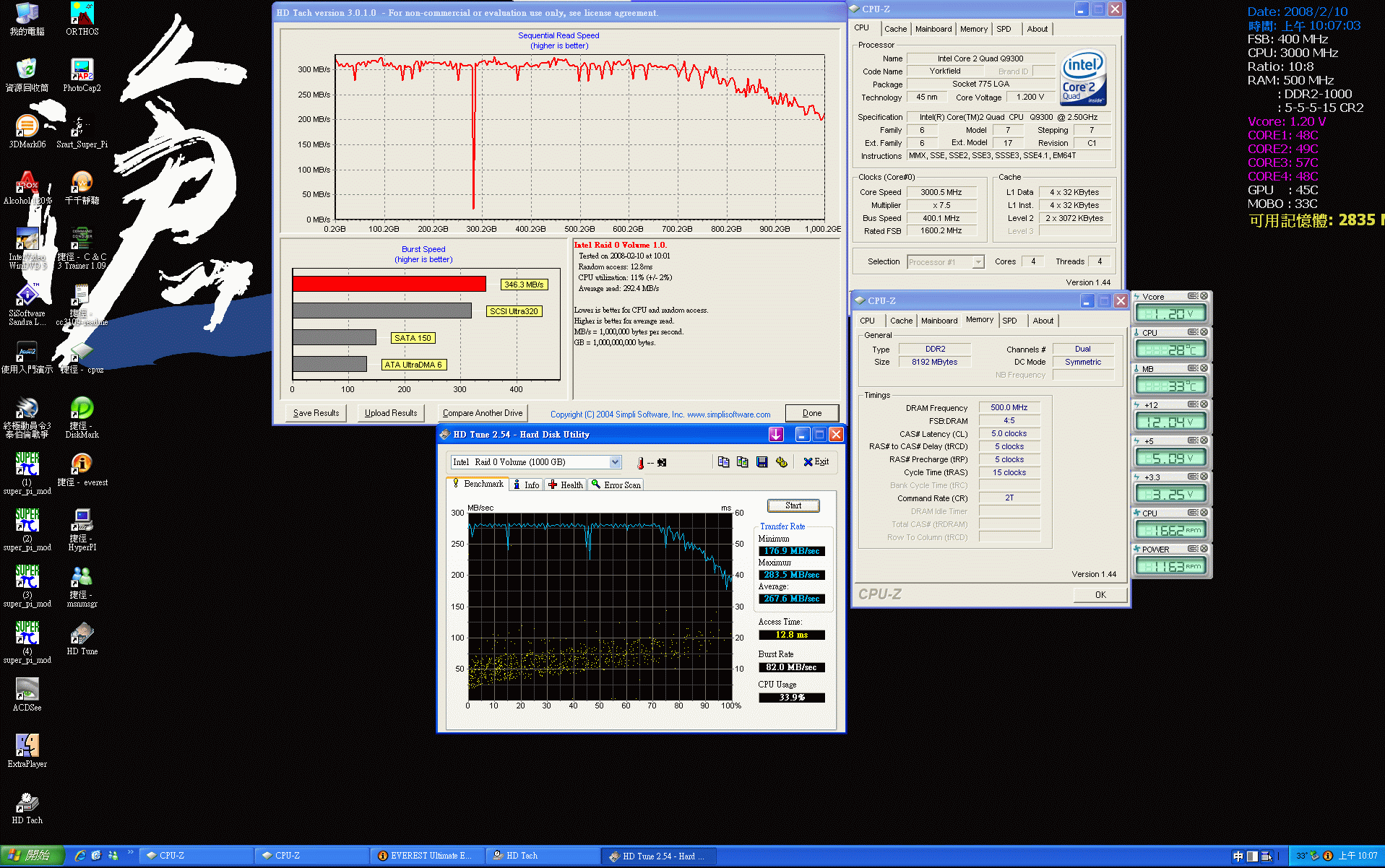Click Exit in HD Tune toolbar
The width and height of the screenshot is (1385, 868).
[816, 462]
